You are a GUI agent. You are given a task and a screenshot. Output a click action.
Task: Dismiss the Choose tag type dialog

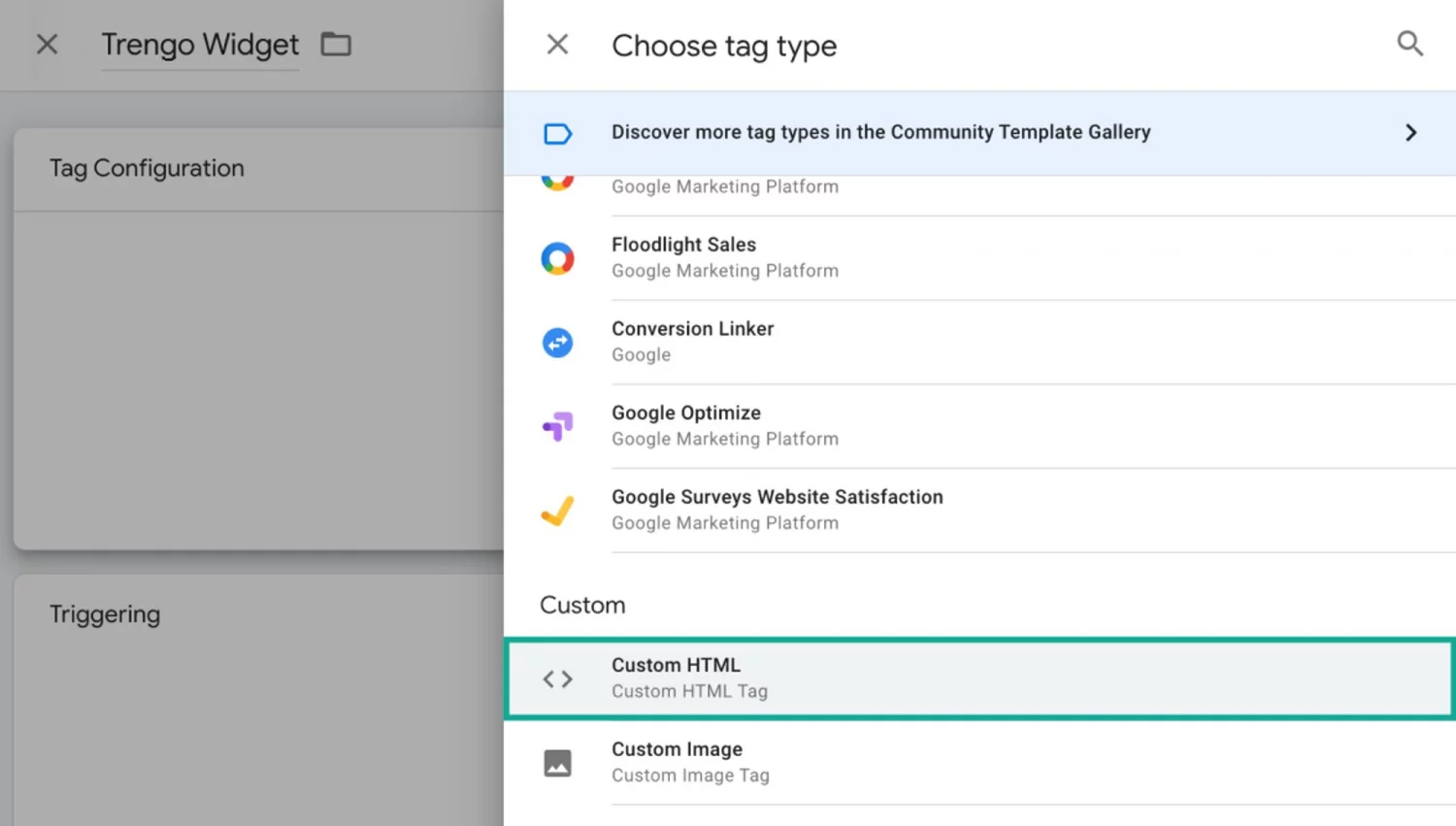tap(556, 44)
